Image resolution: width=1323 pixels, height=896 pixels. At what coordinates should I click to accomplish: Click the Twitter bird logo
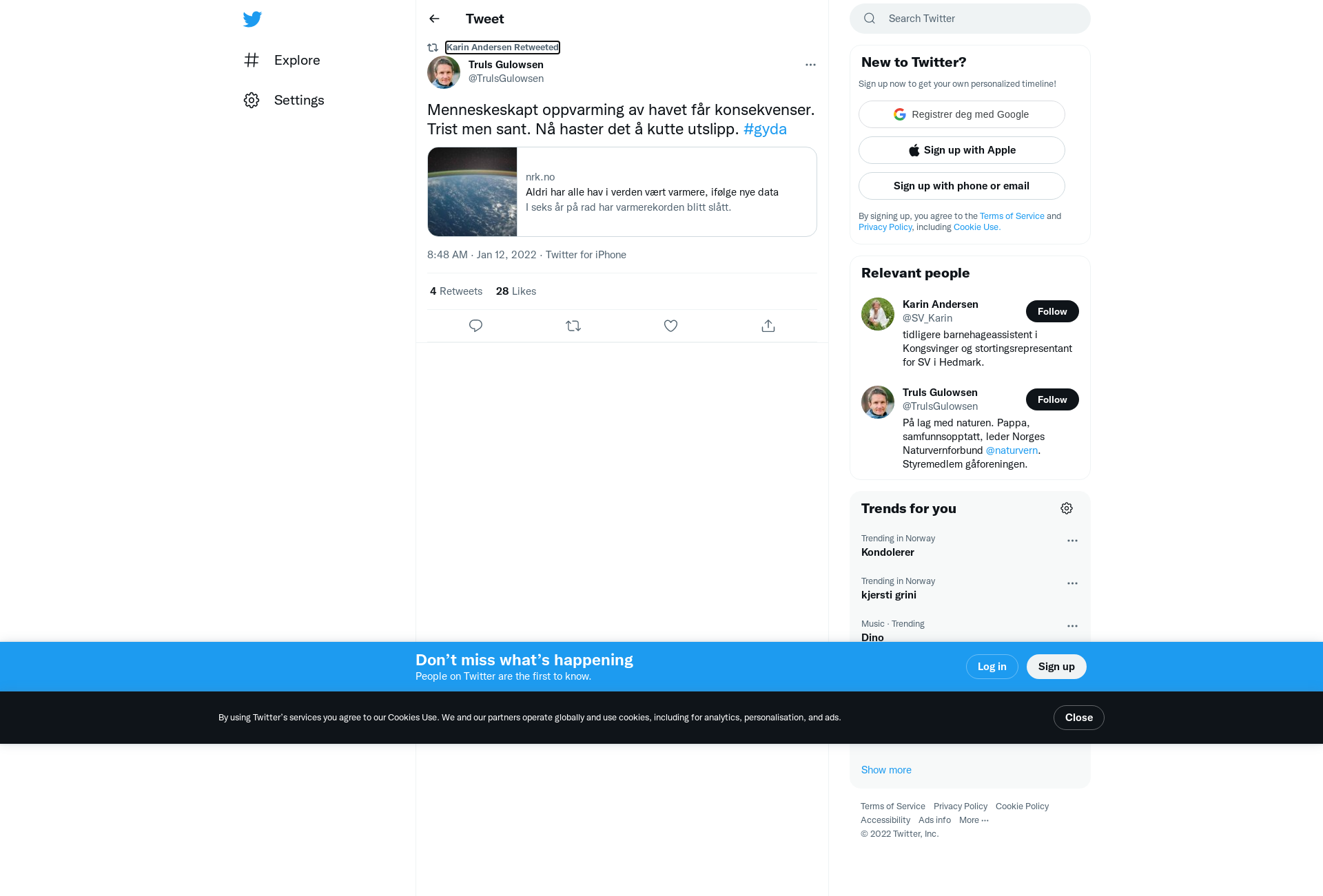(x=252, y=19)
